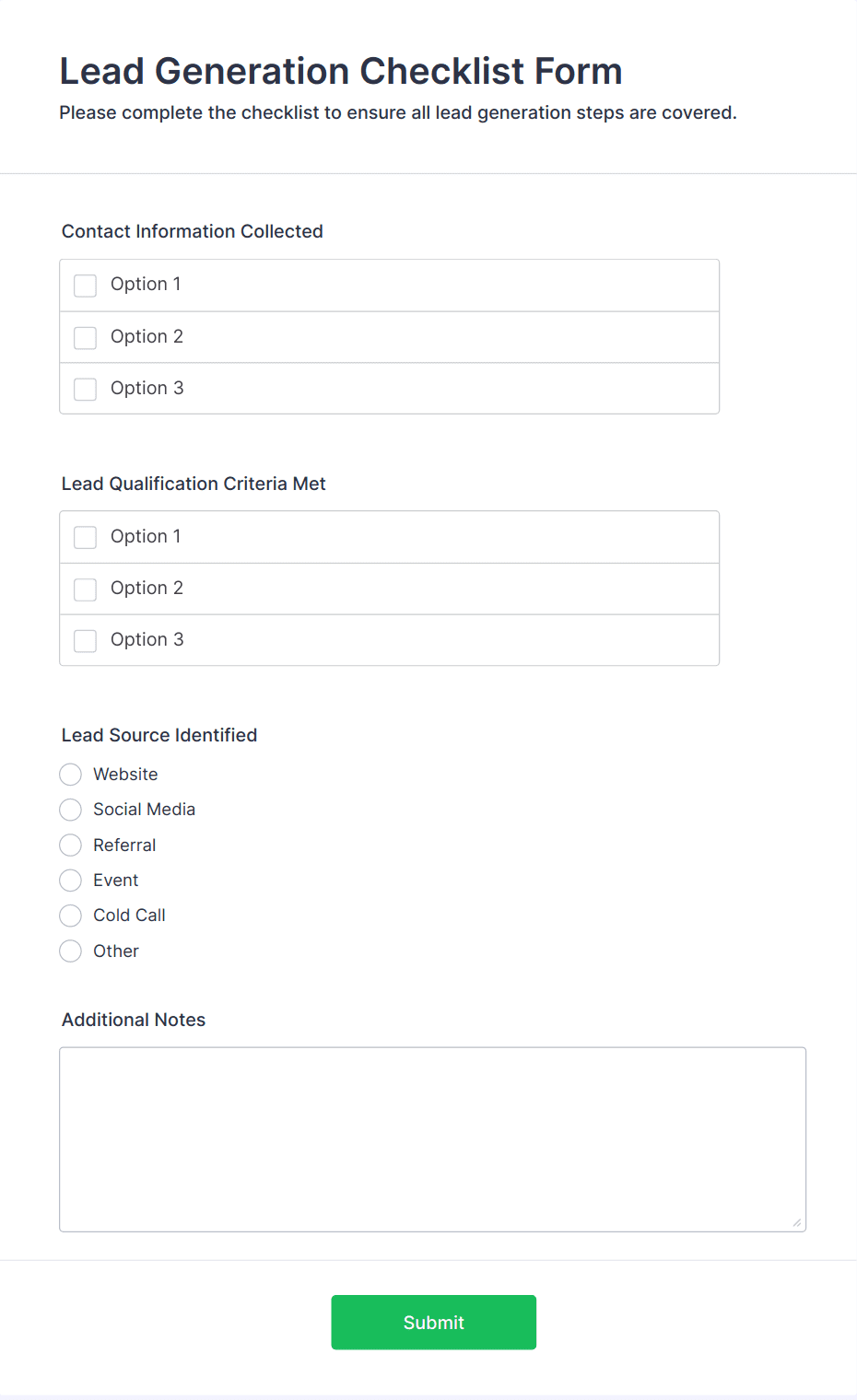Tick Option 3 under Lead Qualification Criteria

[86, 641]
